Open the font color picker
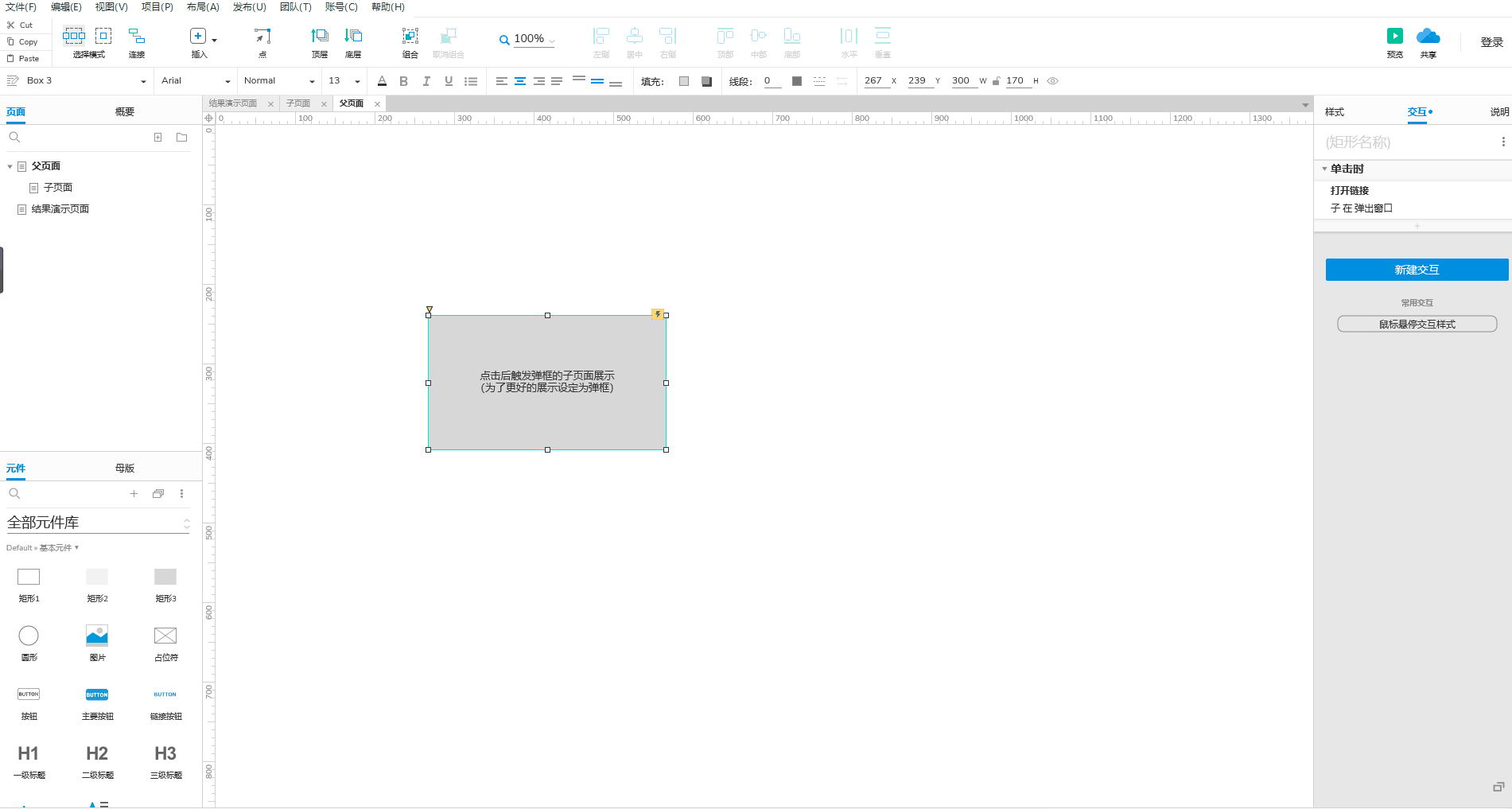Image resolution: width=1512 pixels, height=809 pixels. click(x=382, y=81)
